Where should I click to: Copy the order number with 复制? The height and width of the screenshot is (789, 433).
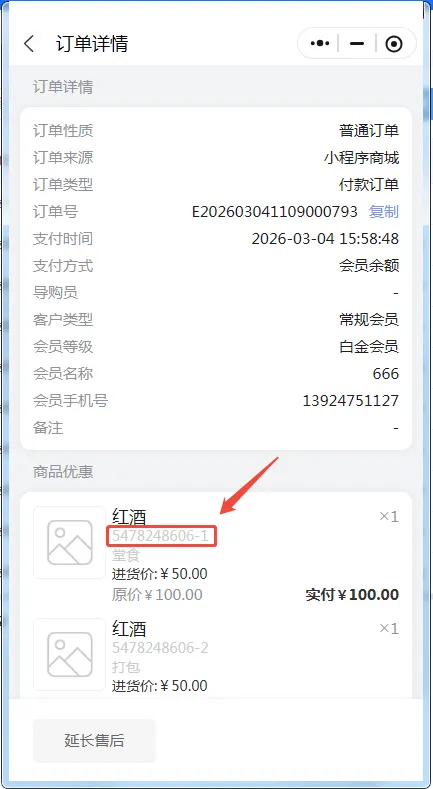pos(384,212)
